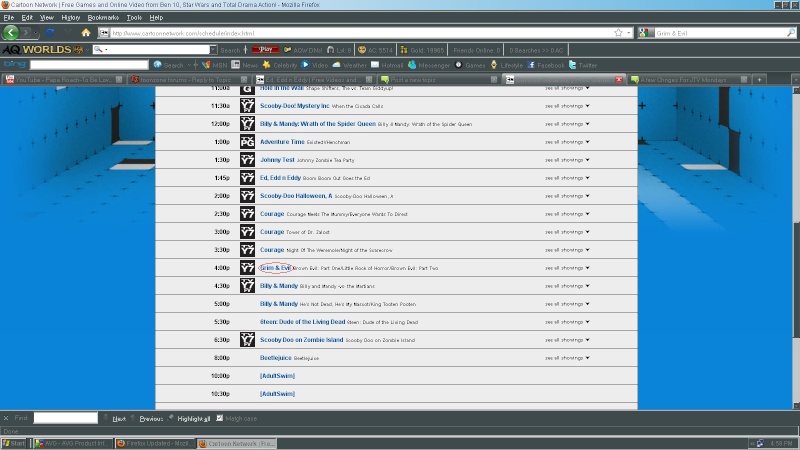Open the File menu
This screenshot has height=450, width=800.
(9, 17)
